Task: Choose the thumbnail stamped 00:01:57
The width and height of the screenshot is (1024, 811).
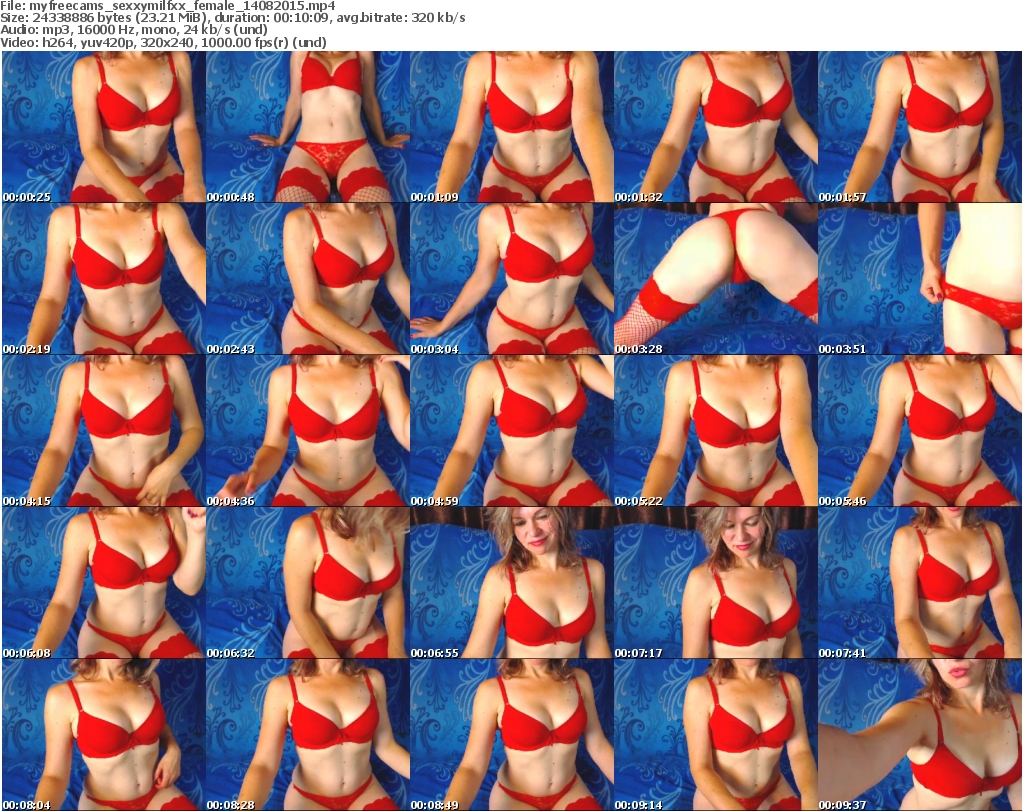Action: point(920,127)
